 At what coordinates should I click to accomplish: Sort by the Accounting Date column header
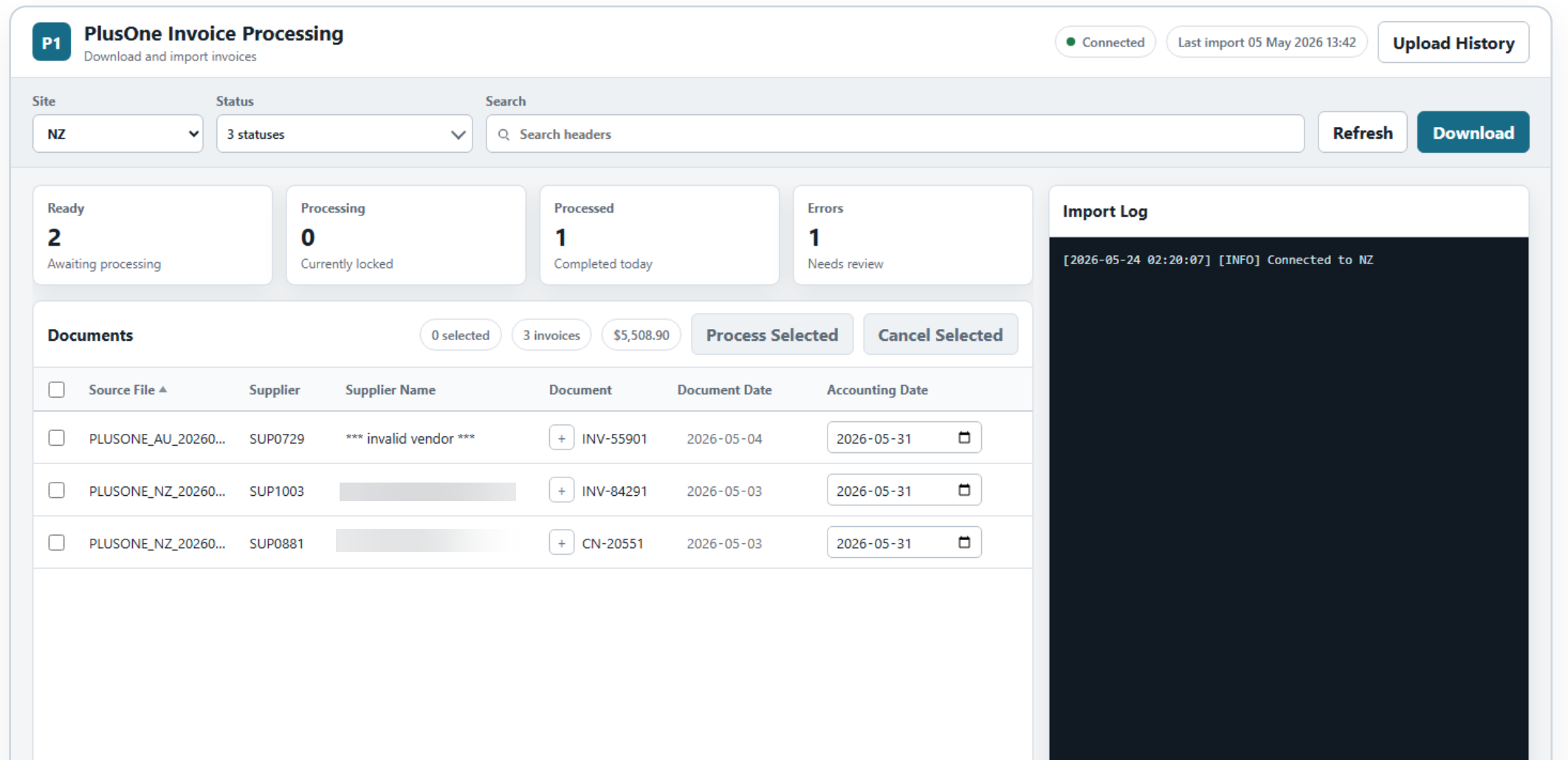[877, 390]
